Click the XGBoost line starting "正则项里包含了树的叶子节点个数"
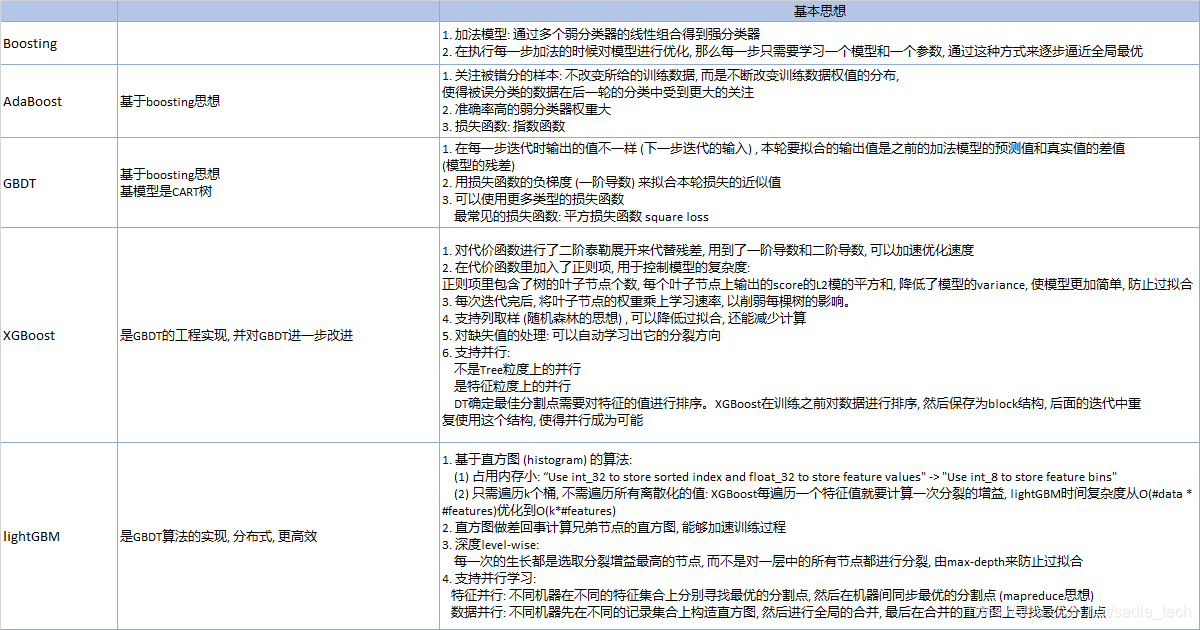Image resolution: width=1200 pixels, height=630 pixels. pos(817,284)
